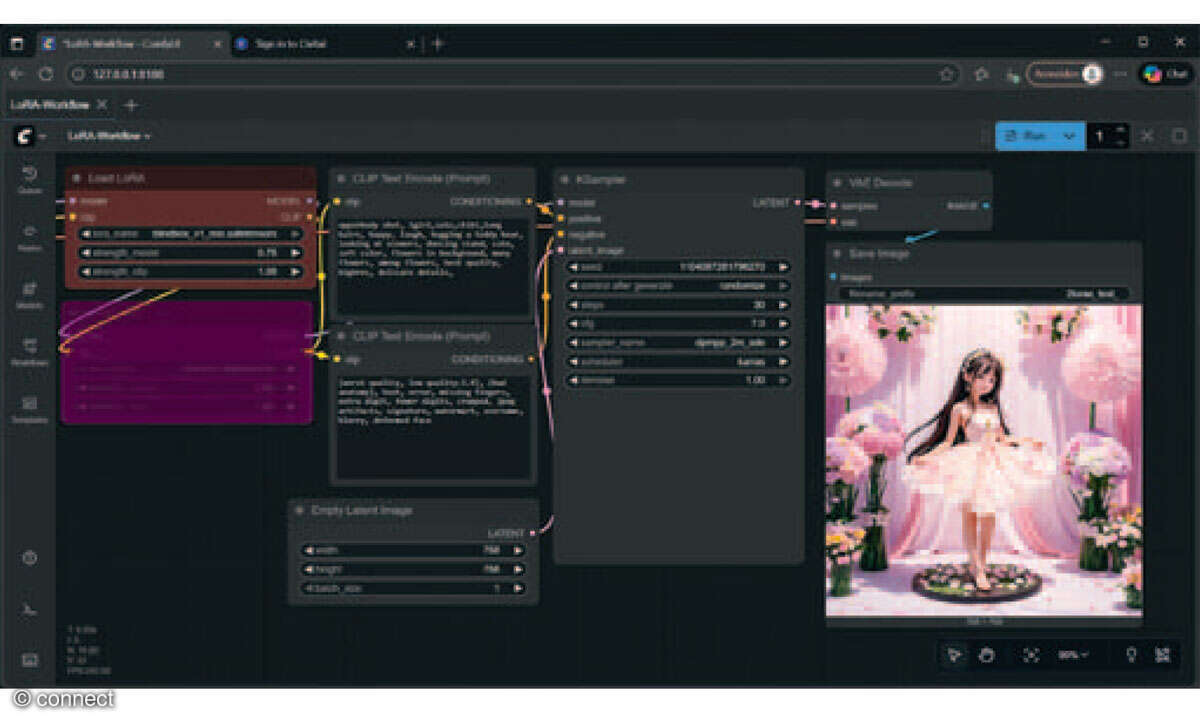Viewport: 1200px width, 720px height.
Task: Select the pointer tool in the canvas toolbar
Action: point(955,655)
